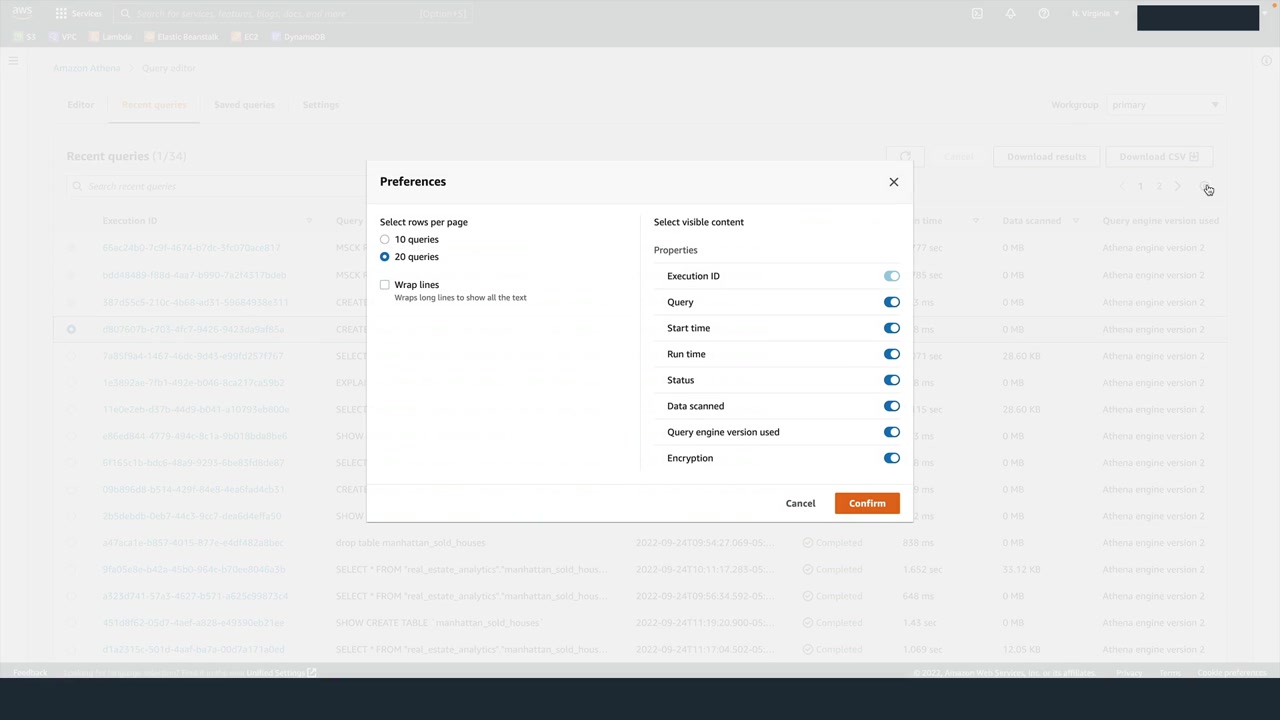Open the EC2 favorite shortcut
Screen dimensions: 1280x720
click(x=245, y=37)
